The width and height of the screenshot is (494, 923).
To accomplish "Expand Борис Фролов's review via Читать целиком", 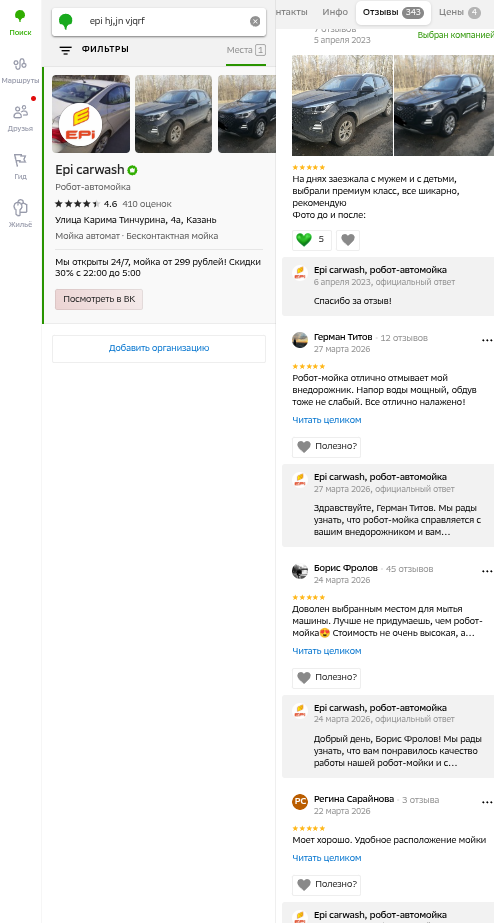I will click(327, 650).
